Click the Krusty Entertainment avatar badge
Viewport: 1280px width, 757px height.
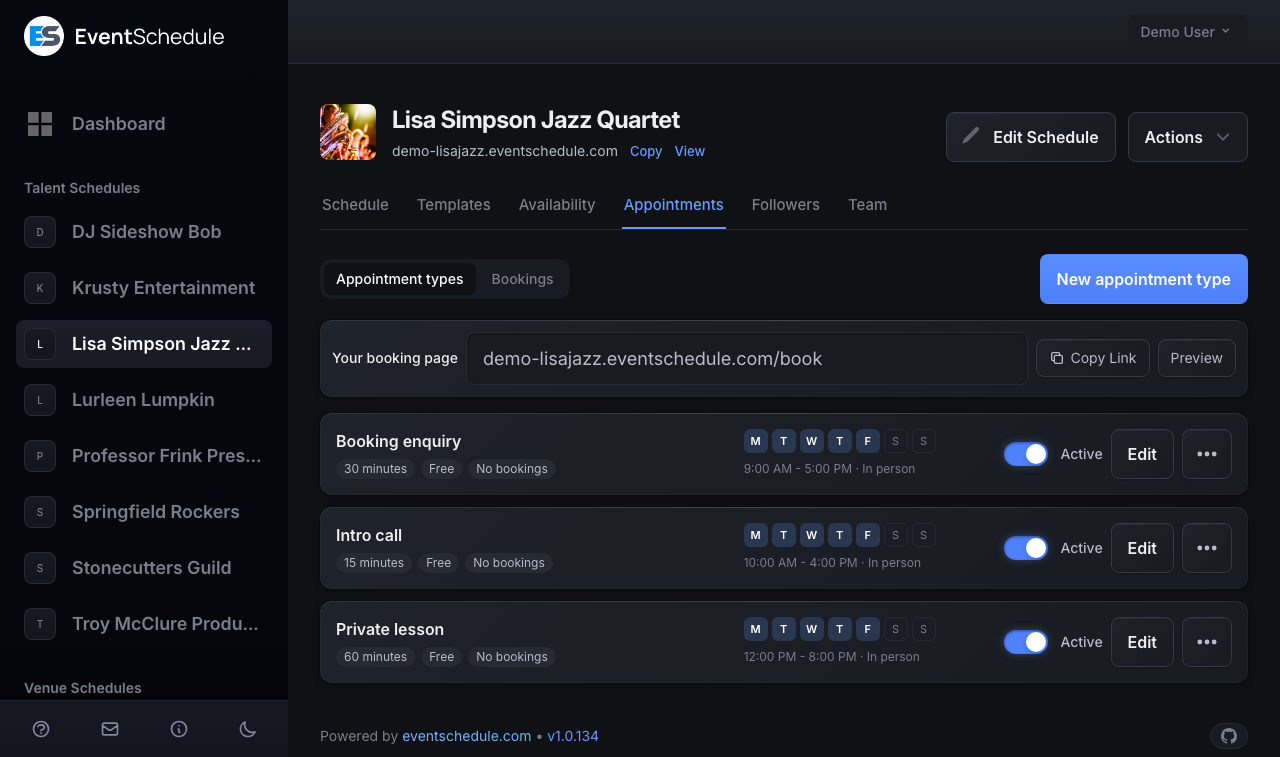40,288
